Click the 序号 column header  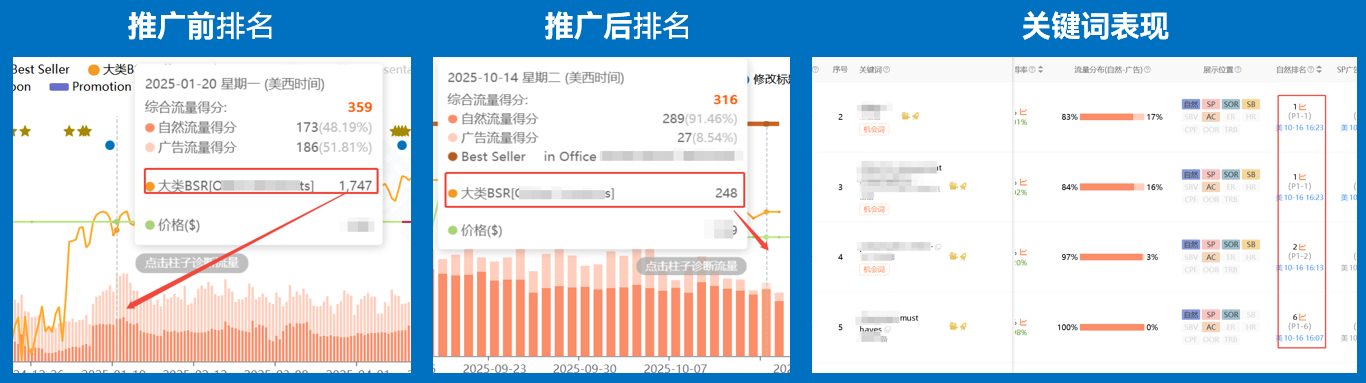click(x=841, y=70)
